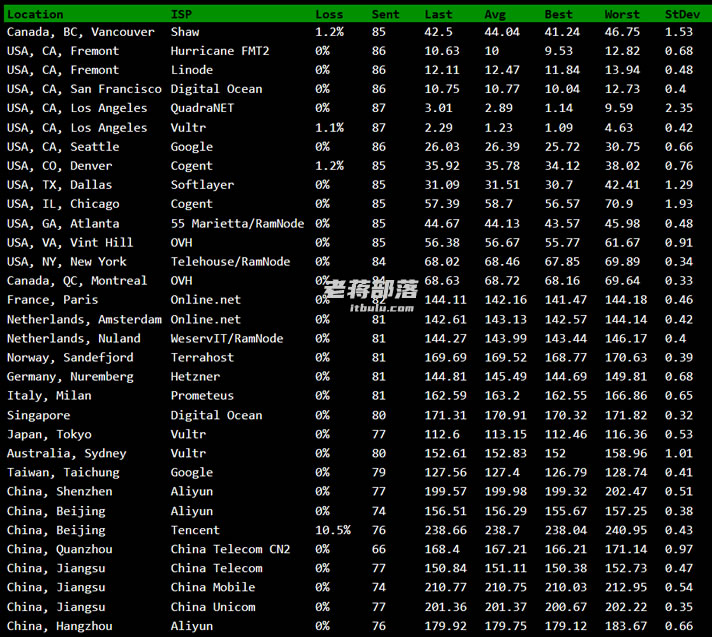Select 'USA, IL, Chicago' location
This screenshot has height=637, width=712.
pos(63,204)
